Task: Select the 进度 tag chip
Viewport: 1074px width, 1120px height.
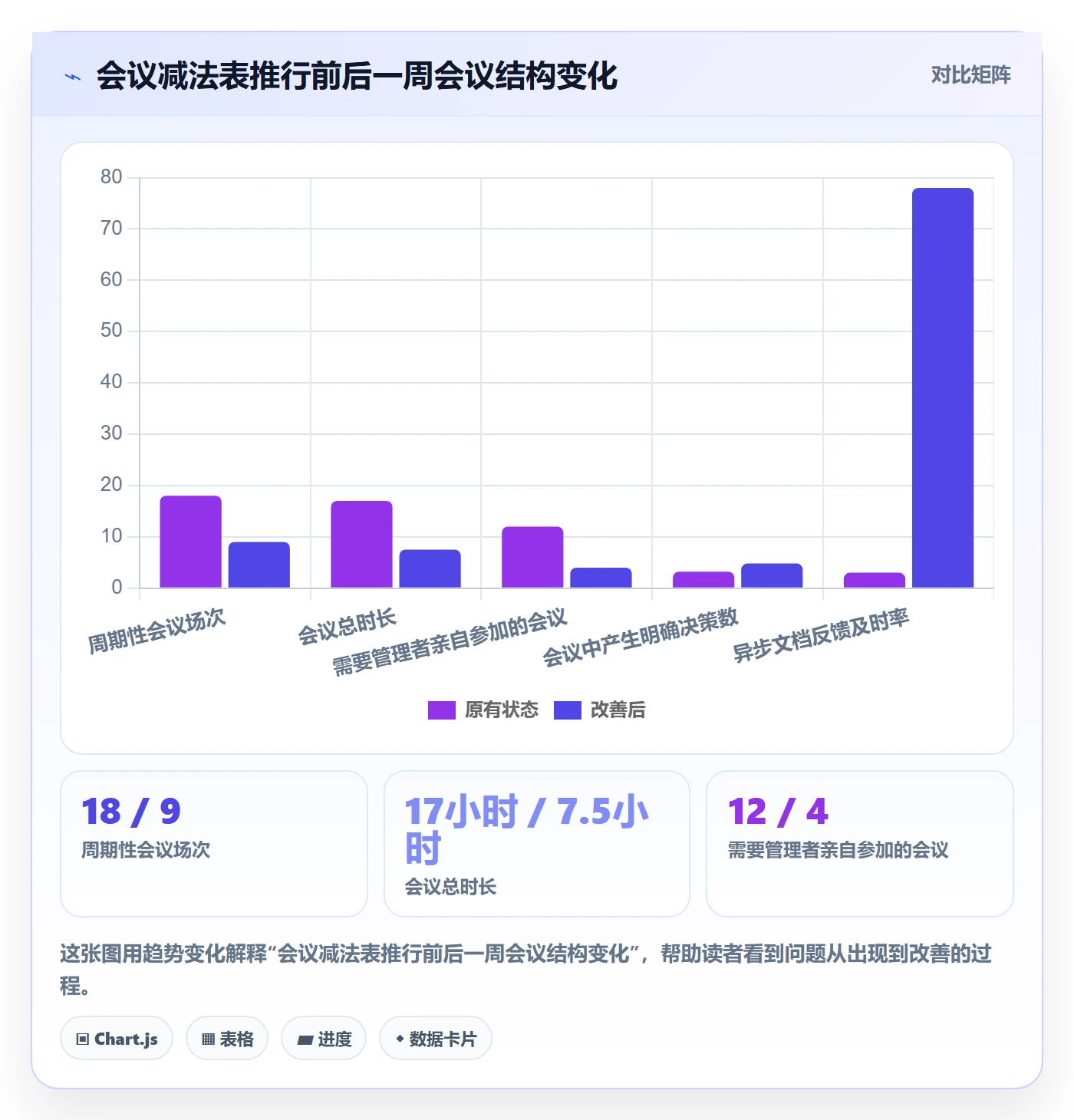Action: tap(324, 1039)
